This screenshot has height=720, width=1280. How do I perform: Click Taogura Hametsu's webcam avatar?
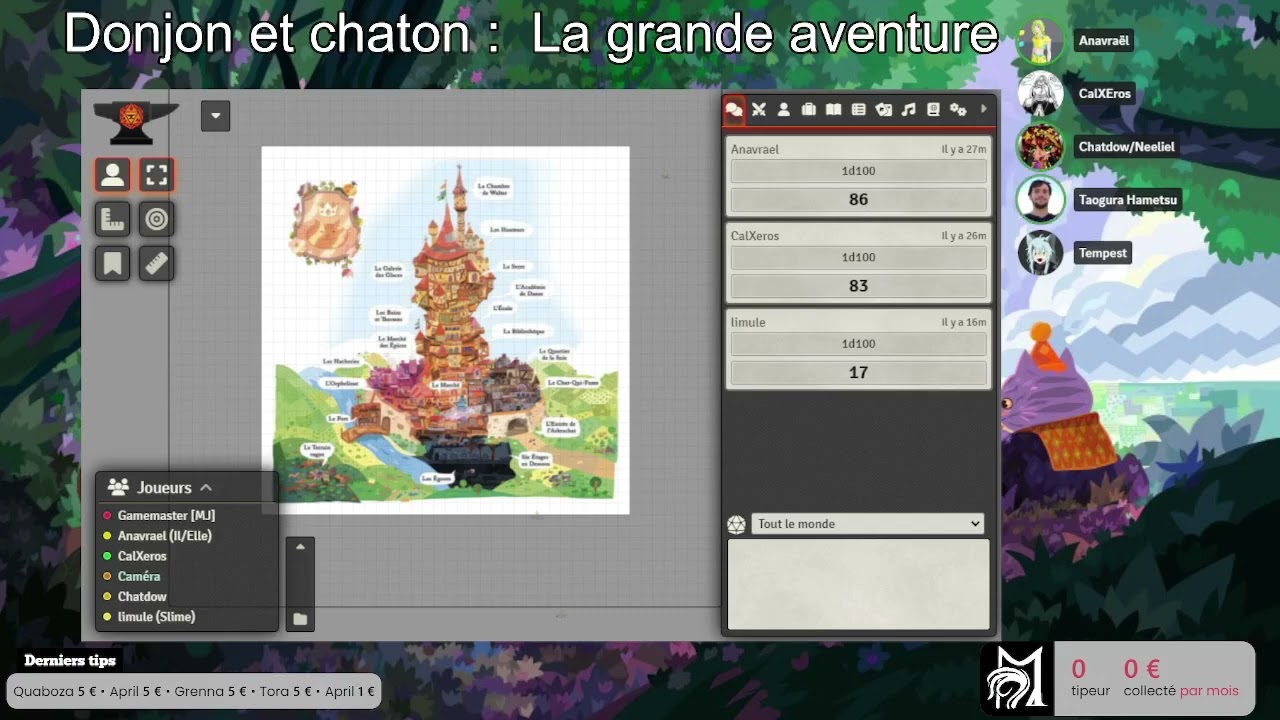pyautogui.click(x=1040, y=200)
